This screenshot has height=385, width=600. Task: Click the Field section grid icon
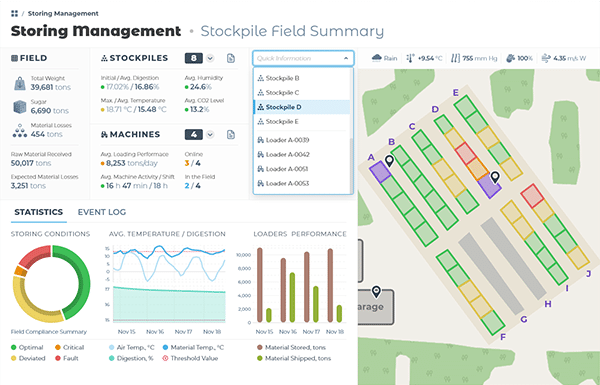coord(14,58)
